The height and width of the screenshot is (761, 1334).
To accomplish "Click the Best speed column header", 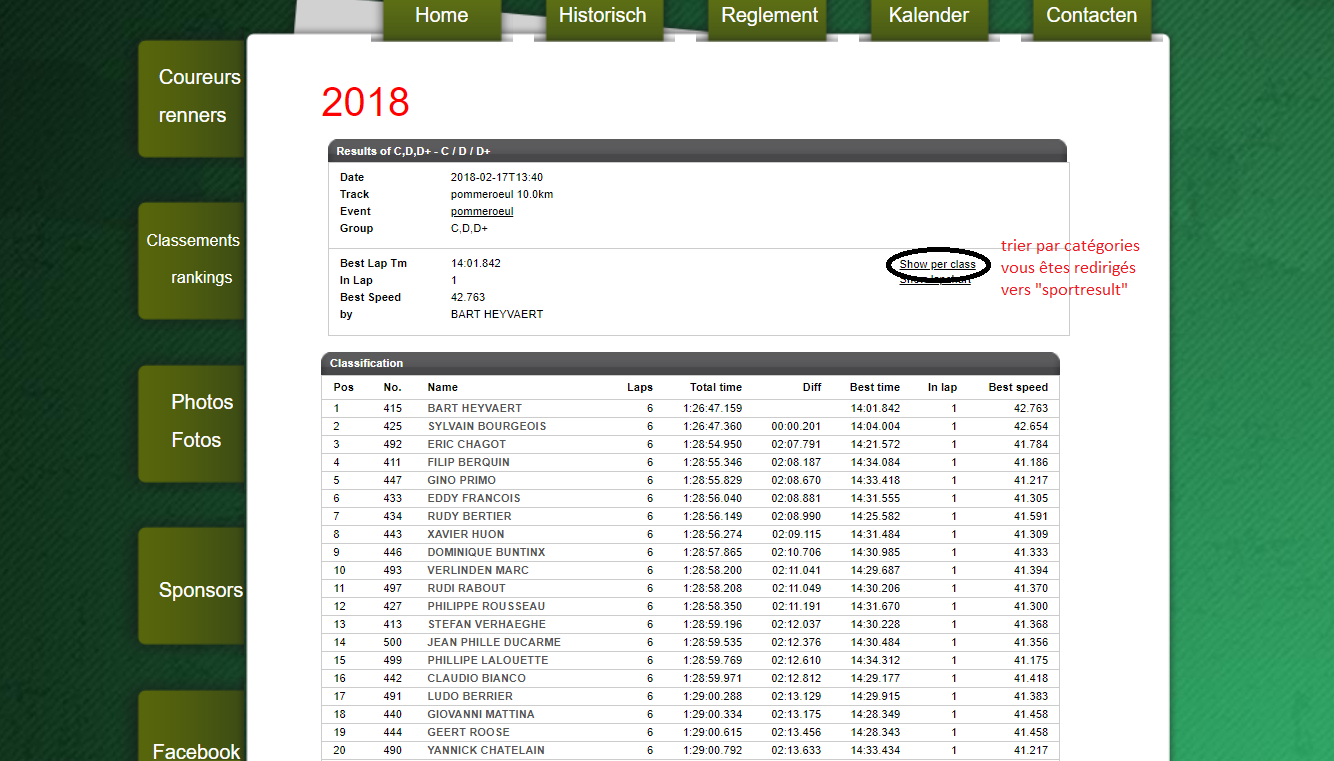I will click(1018, 388).
